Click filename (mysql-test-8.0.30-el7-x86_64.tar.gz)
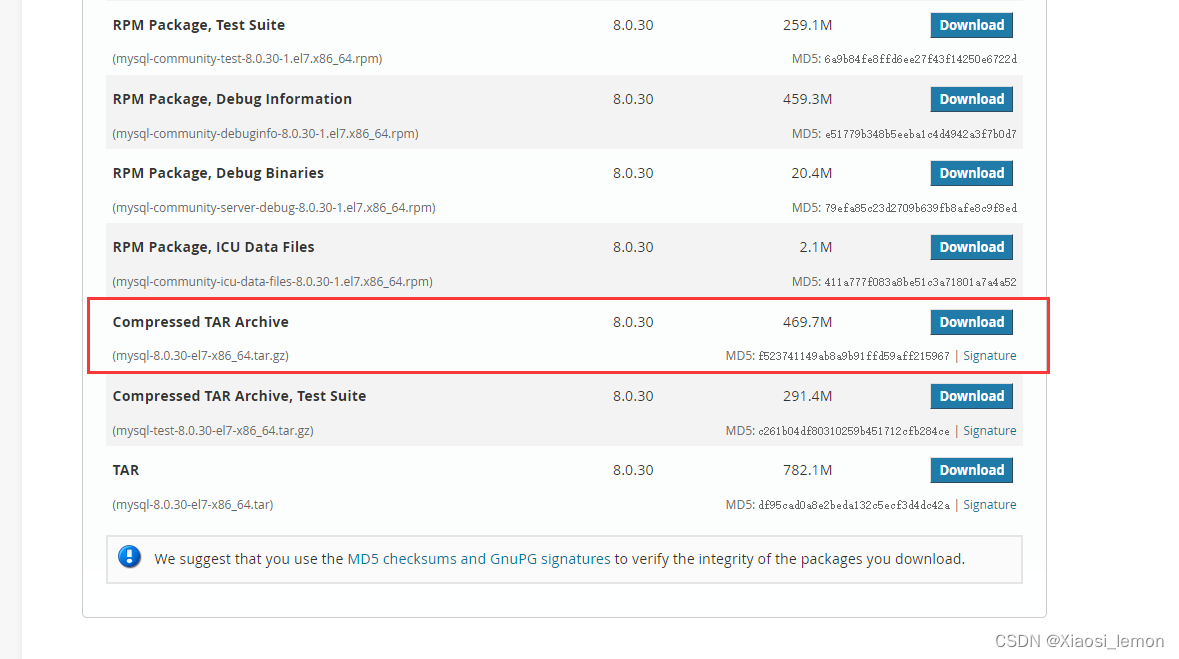Viewport: 1179px width, 659px height. pyautogui.click(x=213, y=430)
